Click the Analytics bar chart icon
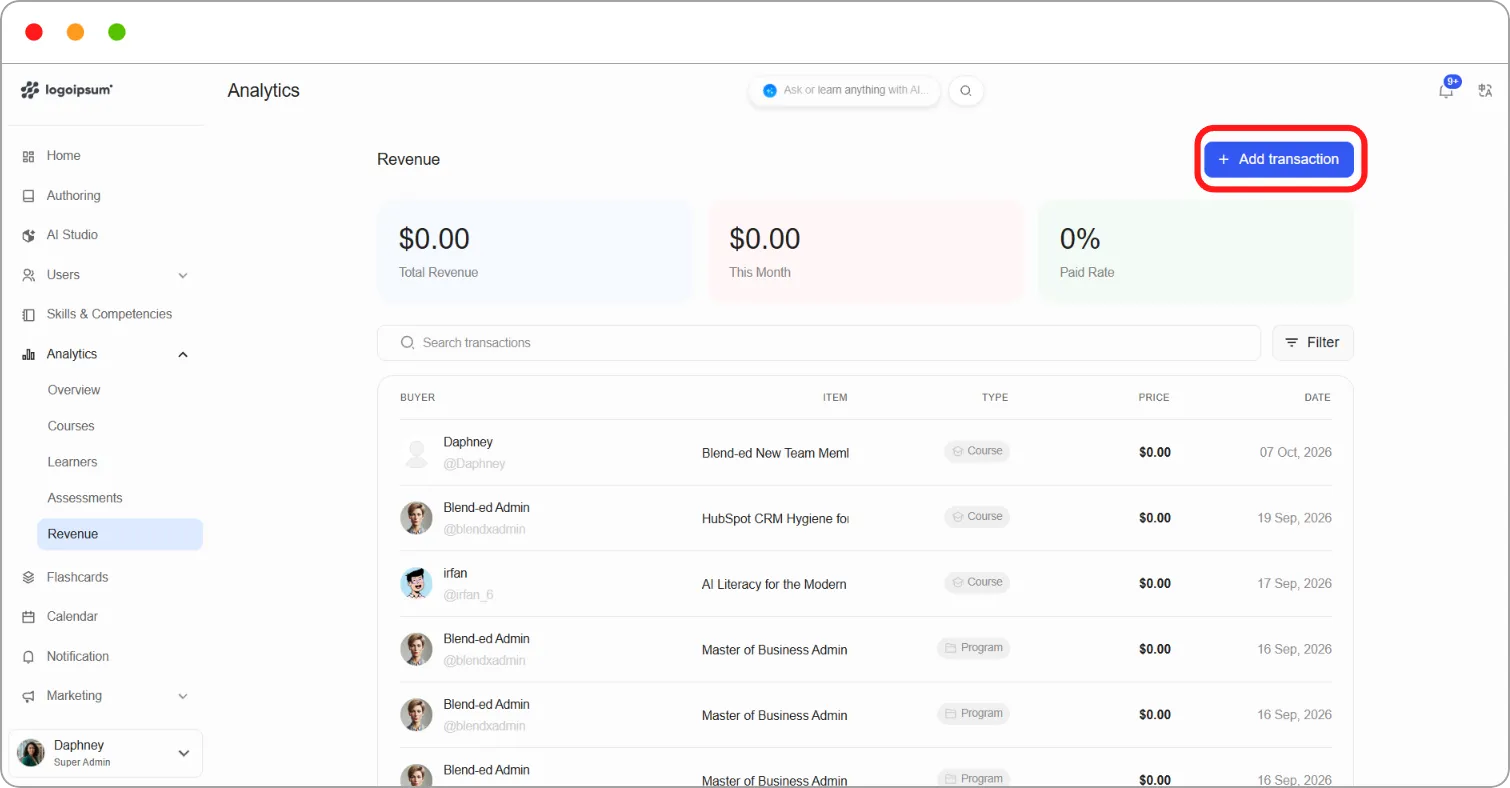Screen dimensions: 1510x788 click(28, 354)
